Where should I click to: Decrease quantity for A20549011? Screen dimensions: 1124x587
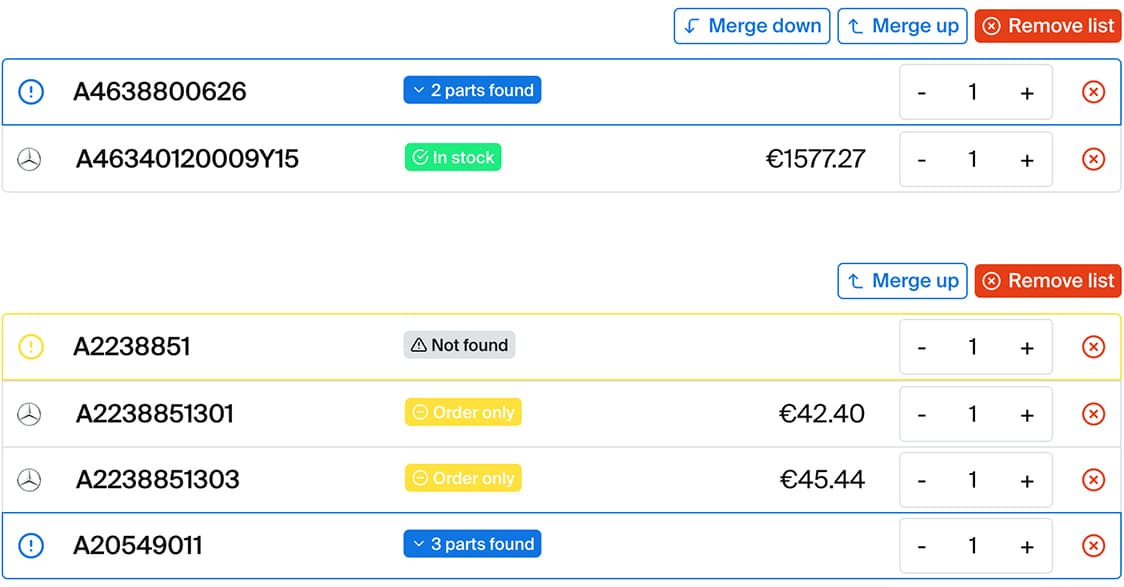point(922,546)
